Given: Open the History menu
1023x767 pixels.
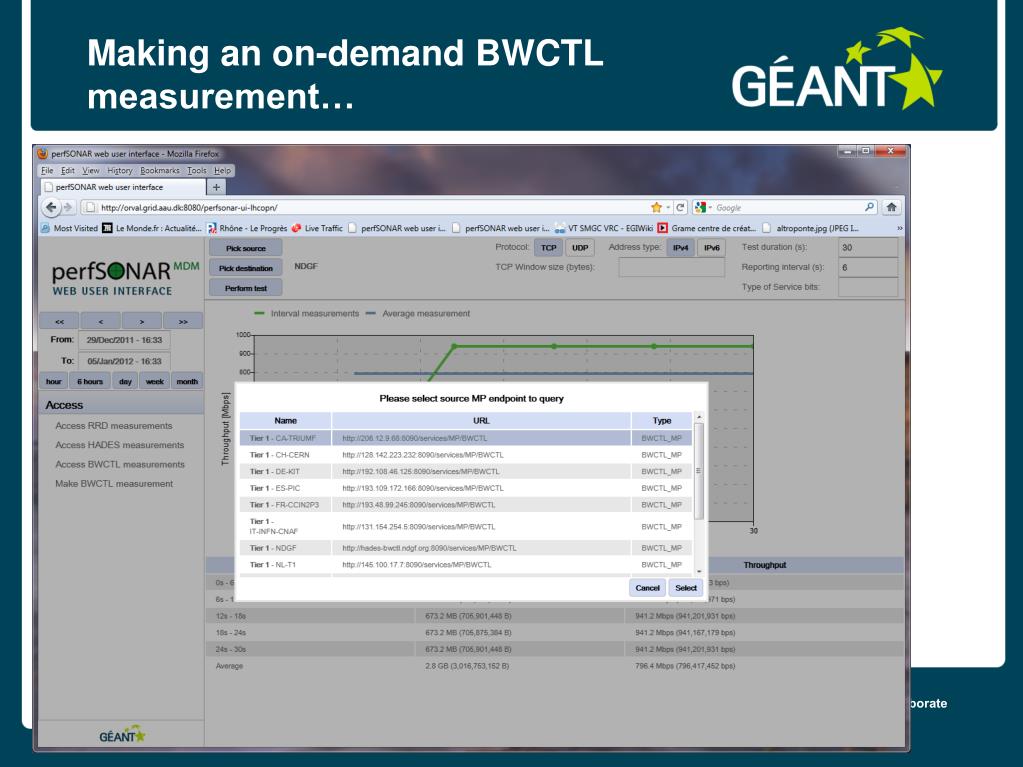Looking at the screenshot, I should [x=120, y=170].
